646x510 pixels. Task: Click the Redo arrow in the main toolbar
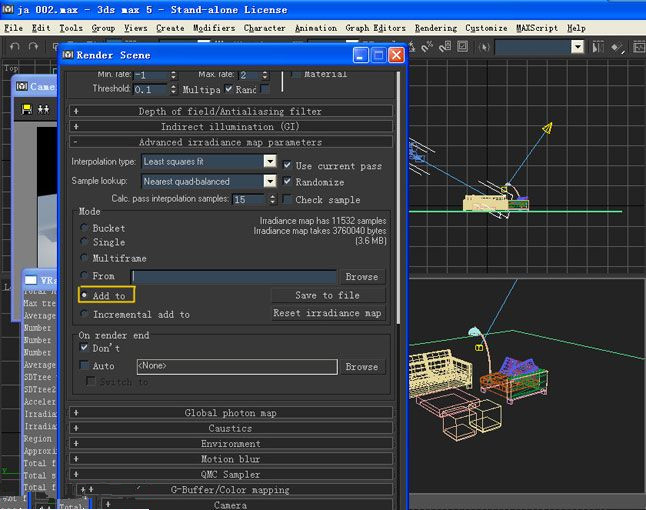(x=33, y=47)
